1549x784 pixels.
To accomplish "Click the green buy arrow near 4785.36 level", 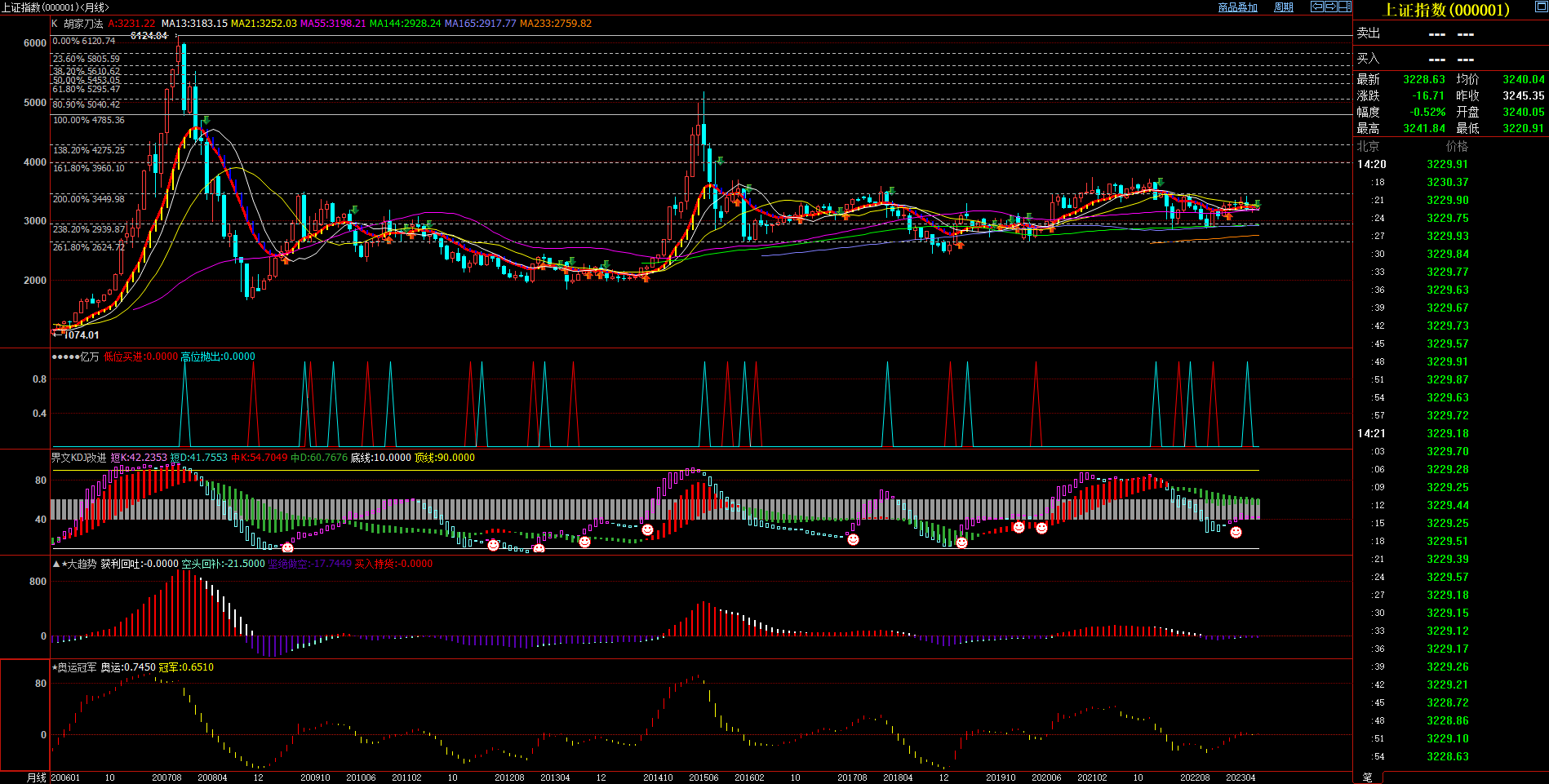I will click(206, 121).
